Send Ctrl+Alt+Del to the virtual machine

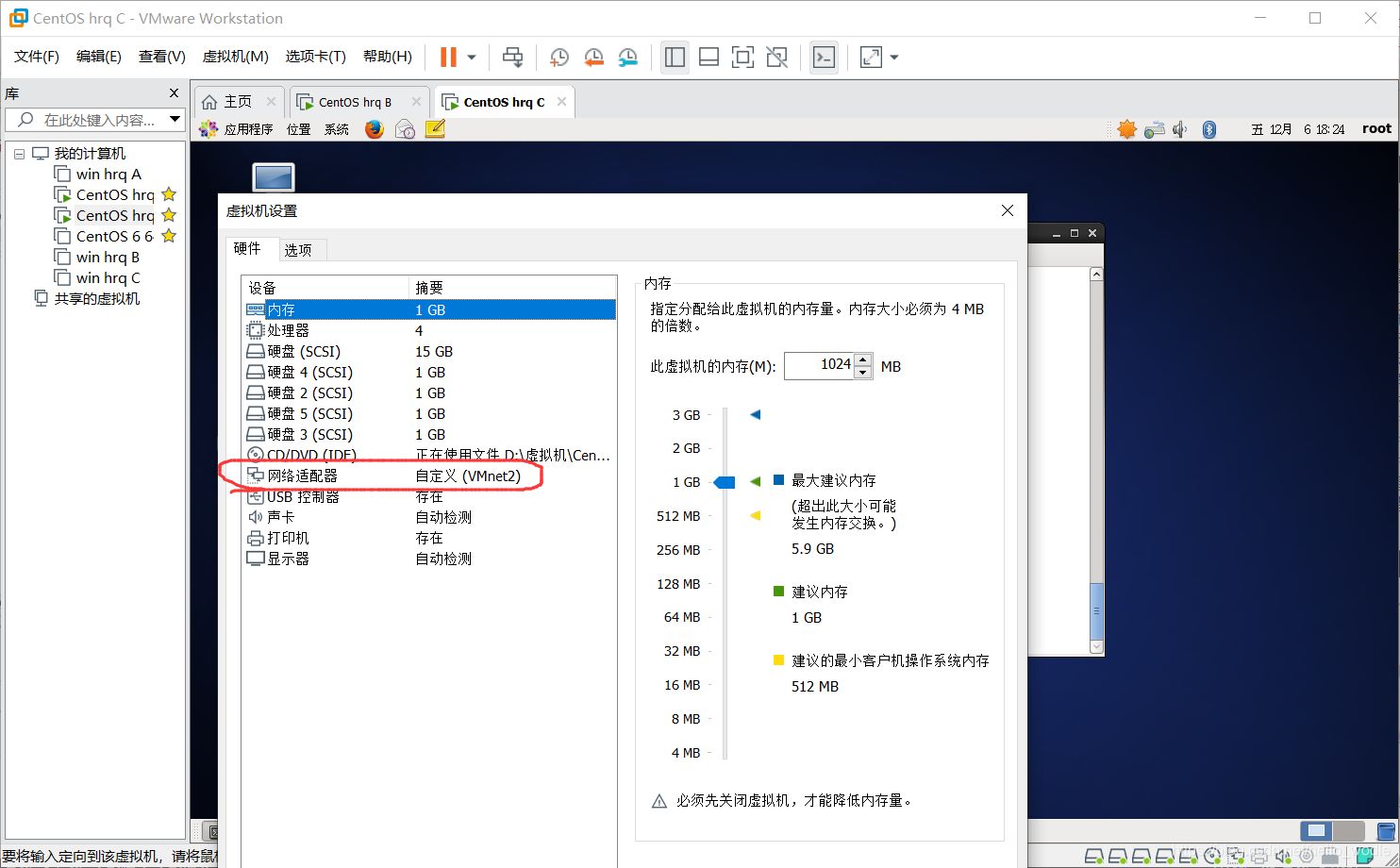click(512, 58)
